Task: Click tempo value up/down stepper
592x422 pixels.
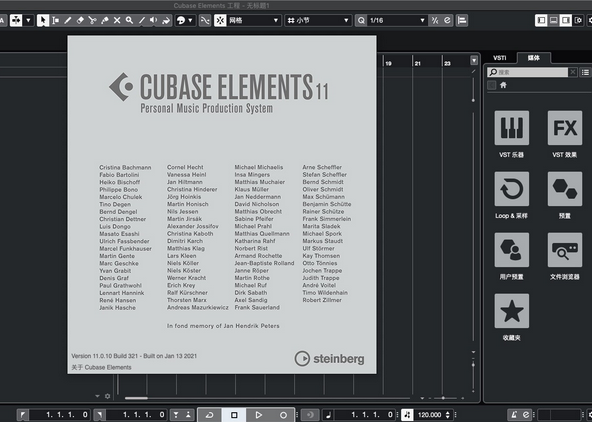Action: coord(448,415)
